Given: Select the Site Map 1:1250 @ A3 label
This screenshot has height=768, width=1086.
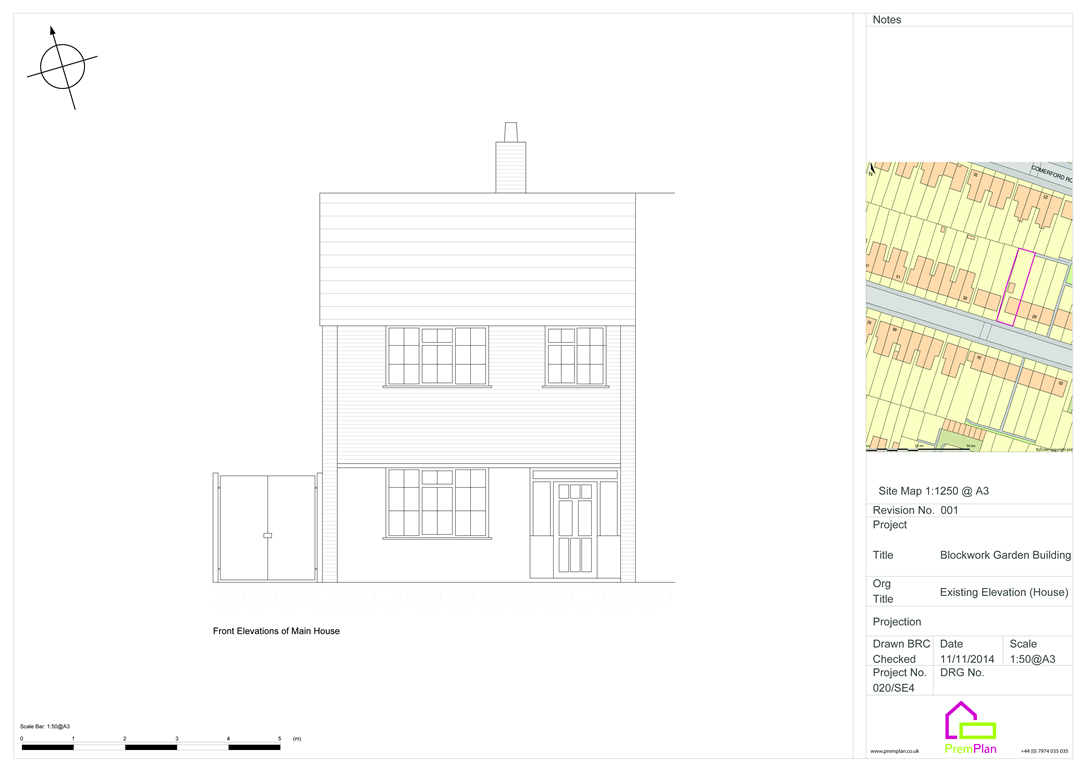Looking at the screenshot, I should (932, 491).
